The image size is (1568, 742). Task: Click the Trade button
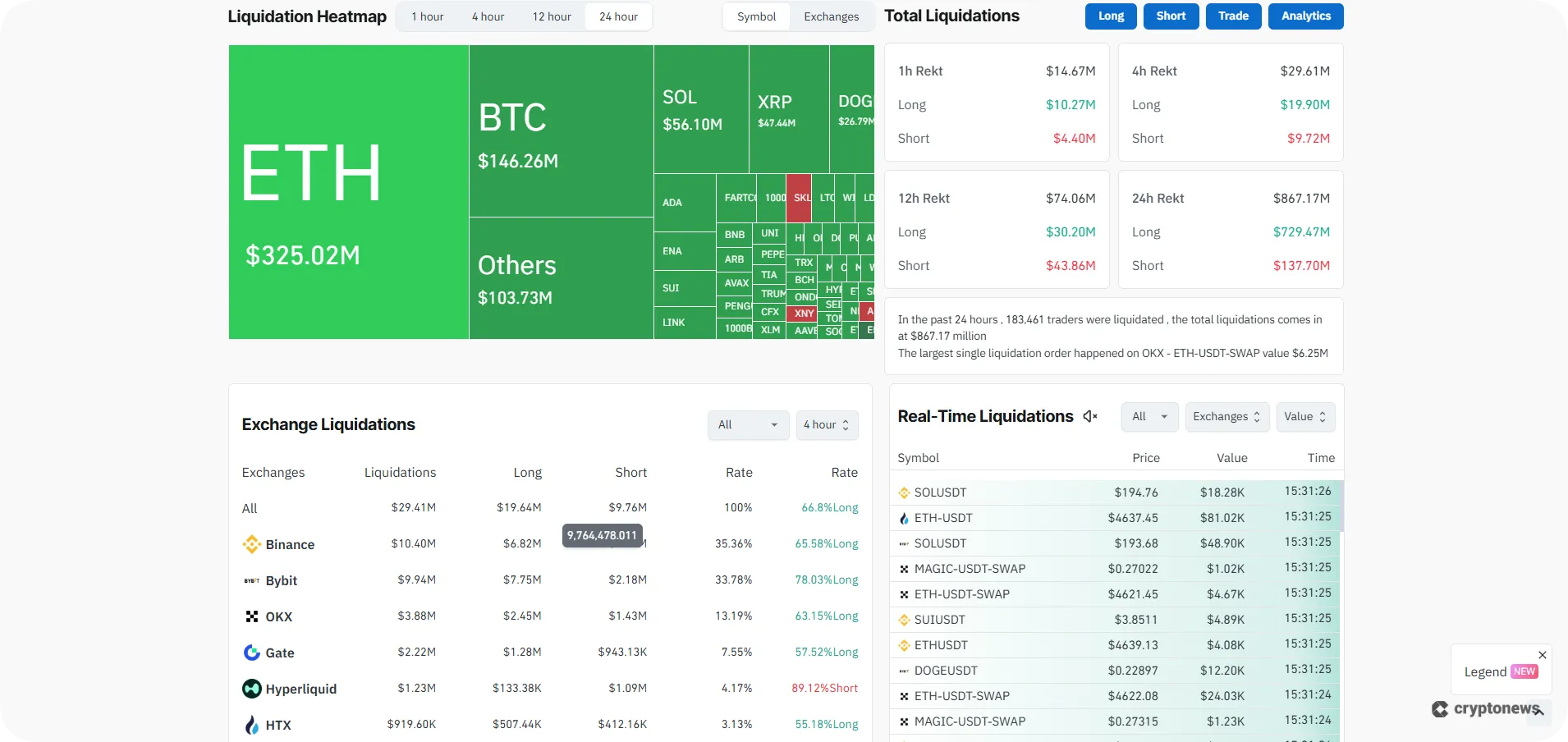(x=1233, y=16)
